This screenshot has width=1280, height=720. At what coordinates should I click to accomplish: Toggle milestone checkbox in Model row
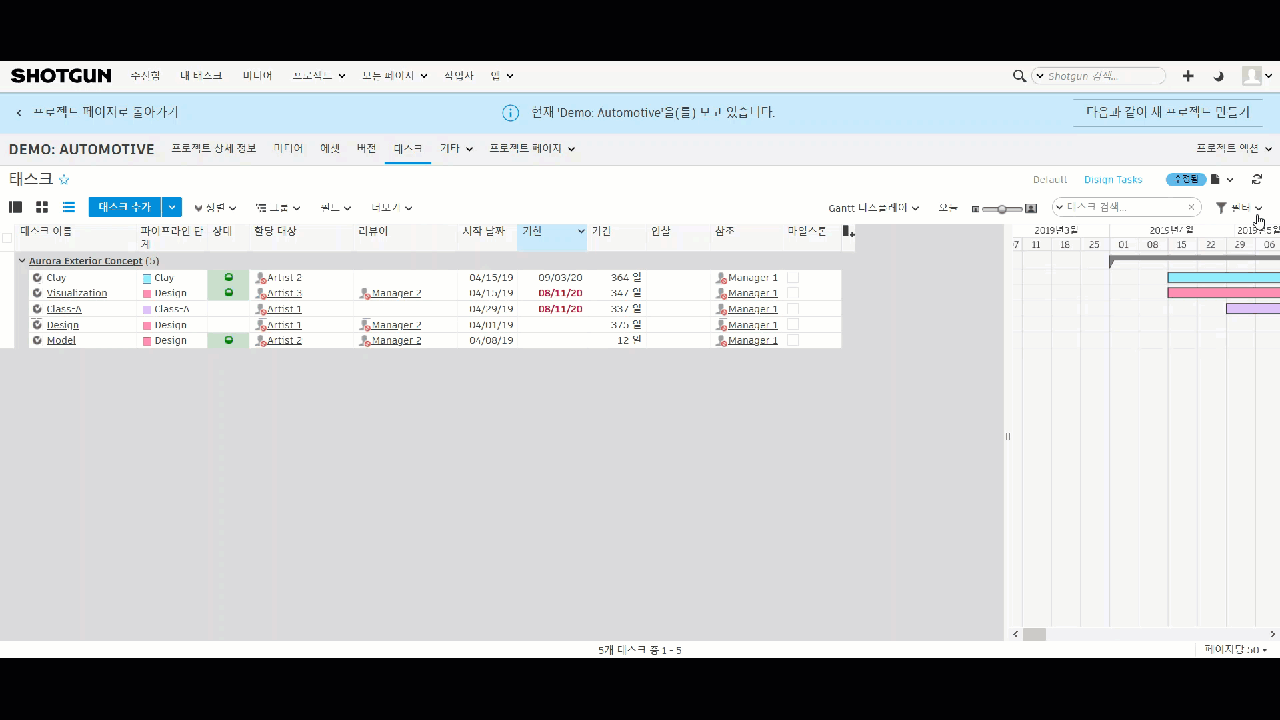pyautogui.click(x=793, y=340)
